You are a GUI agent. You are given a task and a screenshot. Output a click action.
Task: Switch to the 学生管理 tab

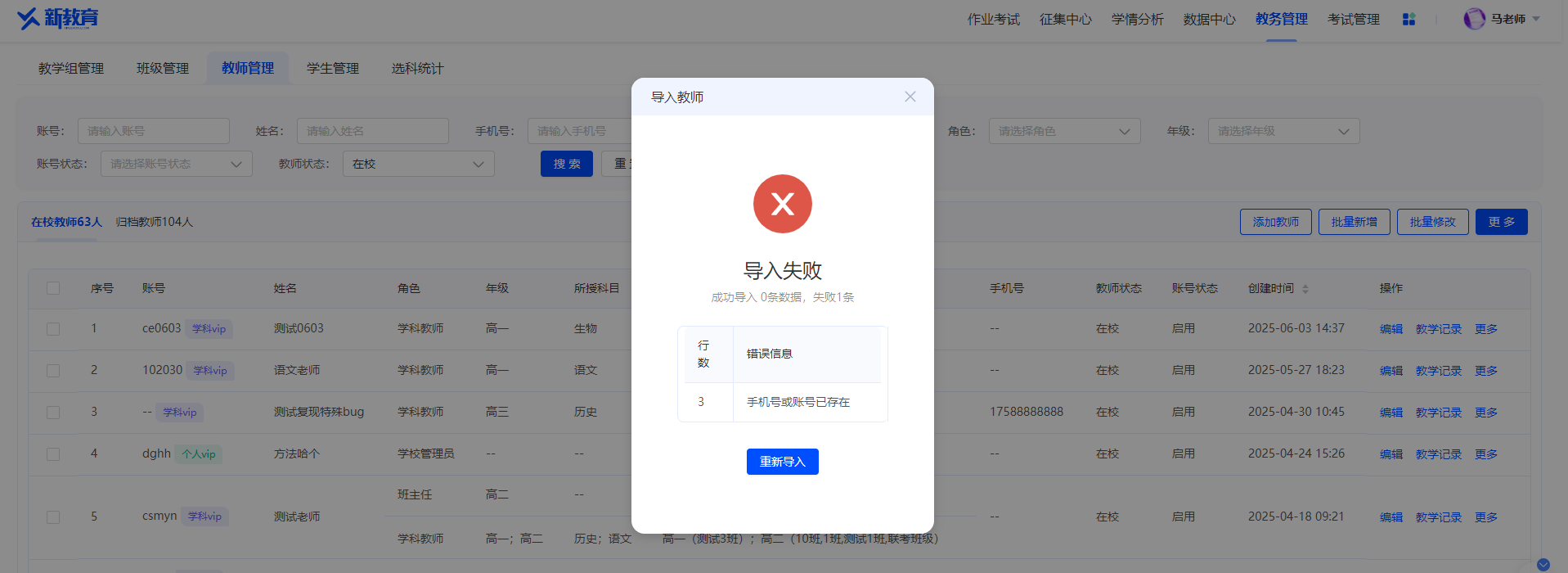333,68
